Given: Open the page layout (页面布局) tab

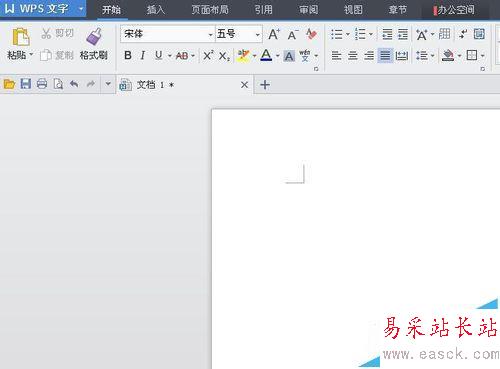Looking at the screenshot, I should click(210, 10).
